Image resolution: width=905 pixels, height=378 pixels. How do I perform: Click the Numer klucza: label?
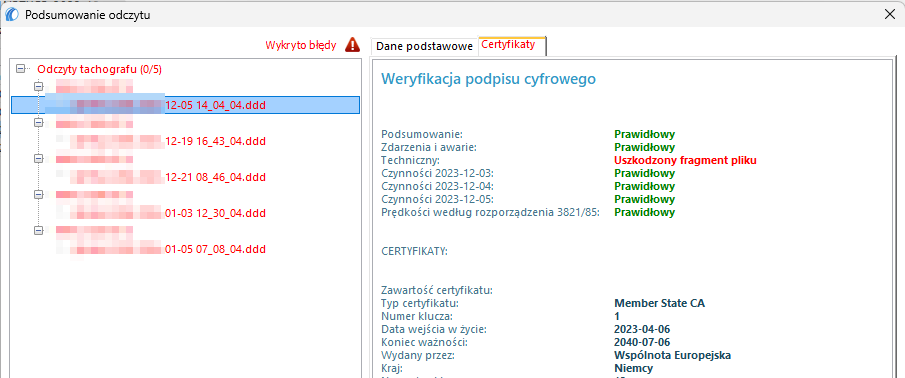click(x=416, y=316)
